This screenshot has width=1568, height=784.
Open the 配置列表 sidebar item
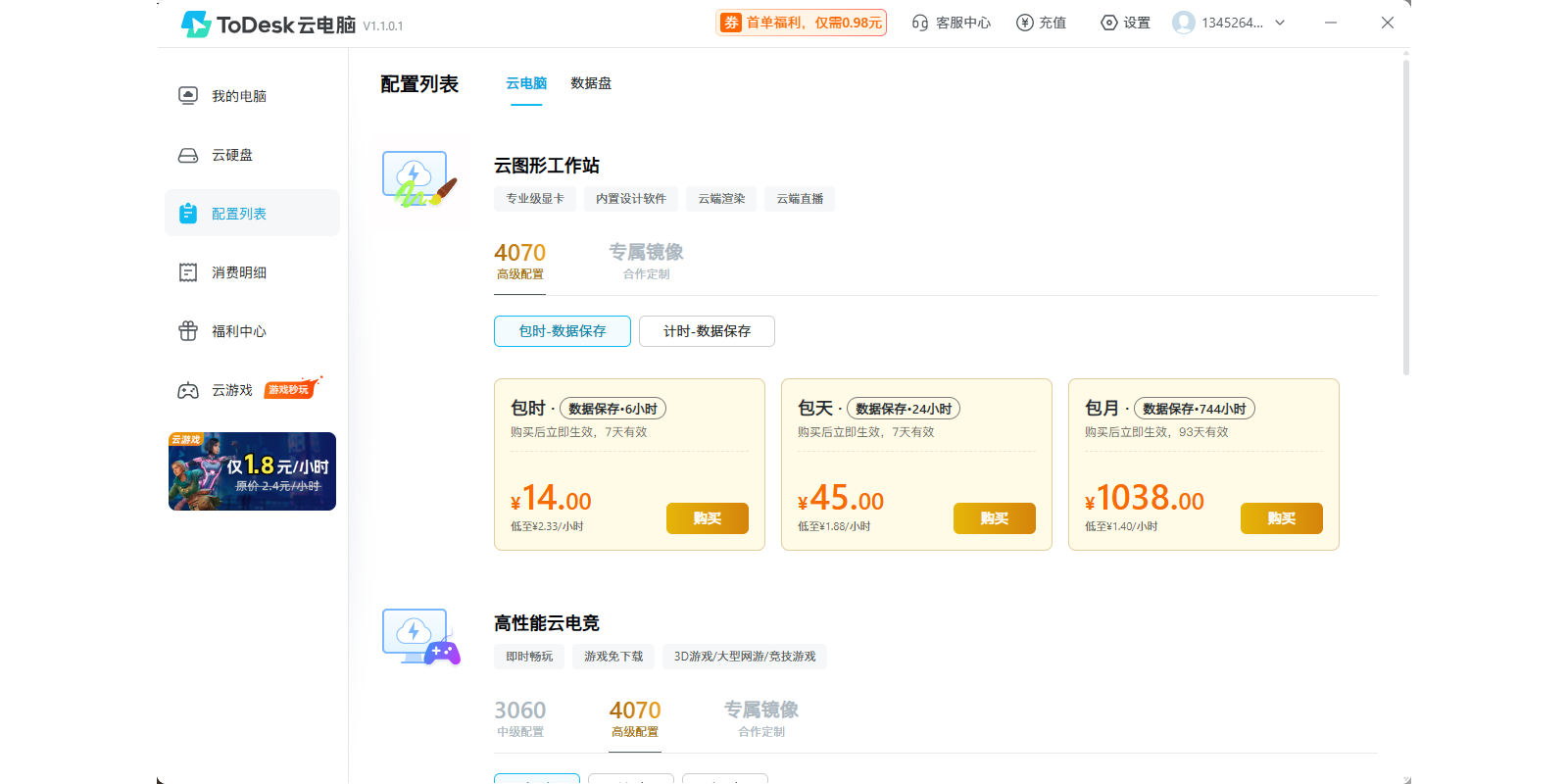click(x=252, y=213)
